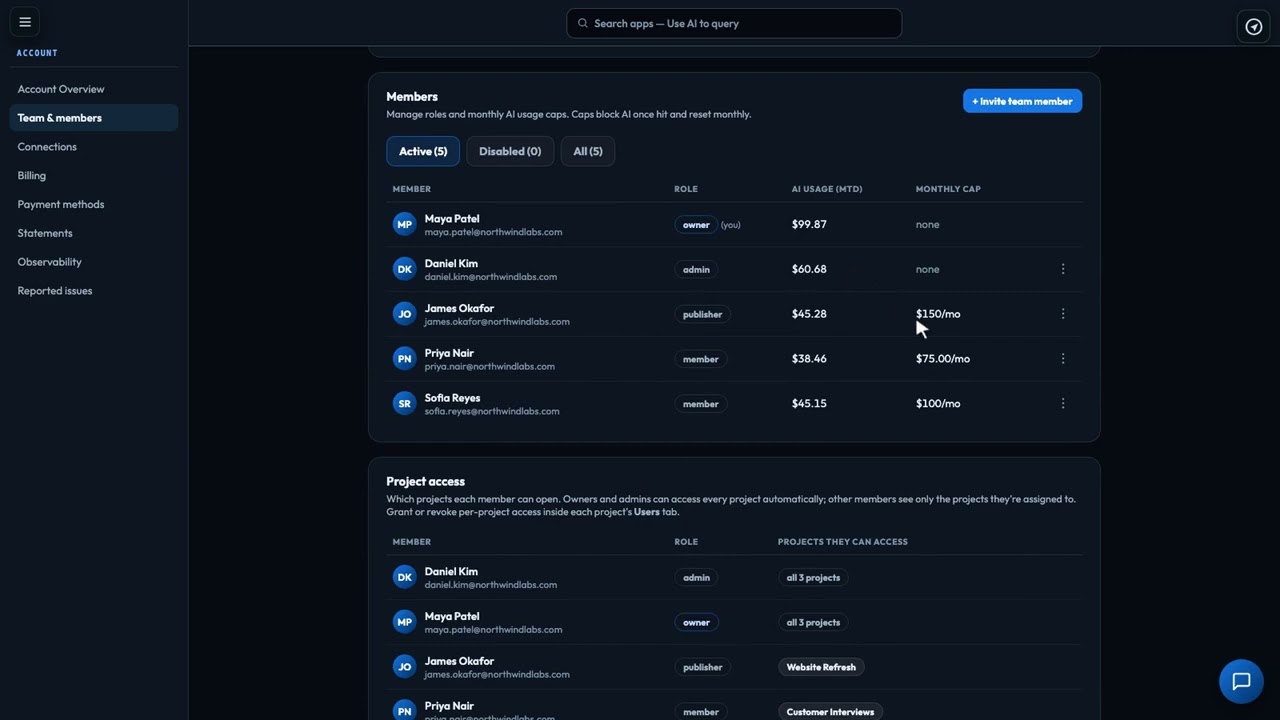1280x720 pixels.
Task: Click Maya Patel's $99.87 usage value
Action: [809, 224]
